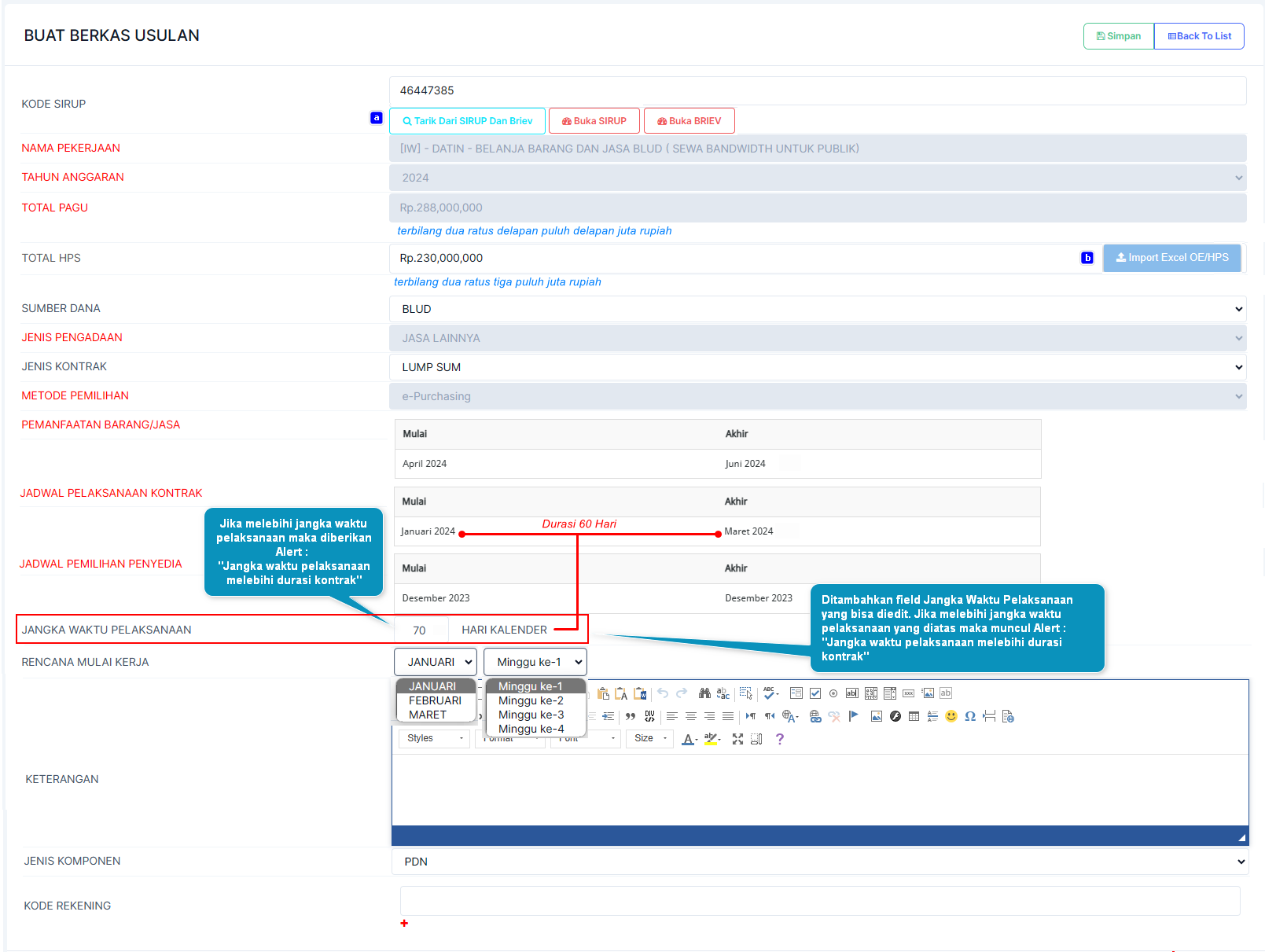Click the Insert Link icon
Viewport: 1265px width, 952px height.
point(815,716)
